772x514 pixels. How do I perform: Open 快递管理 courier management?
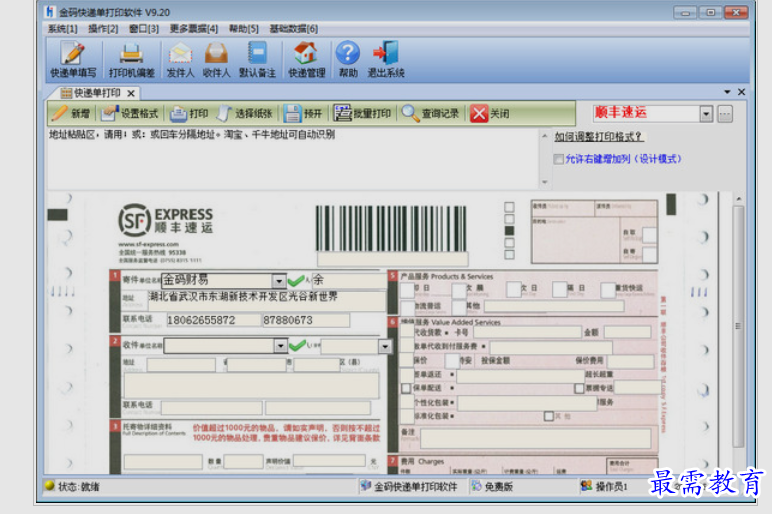pos(306,60)
